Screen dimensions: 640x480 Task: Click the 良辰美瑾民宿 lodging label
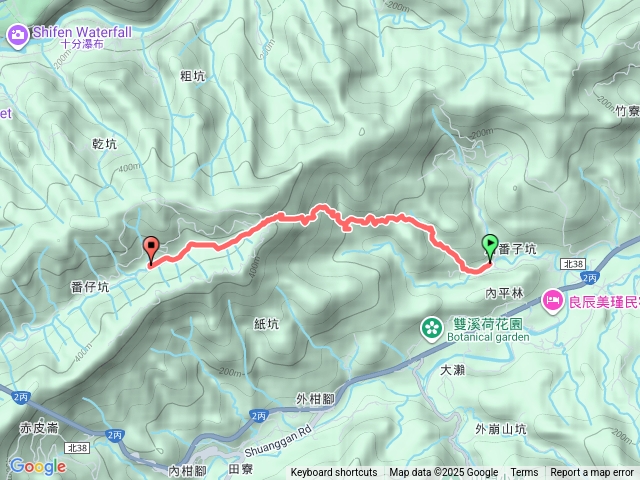coord(604,302)
